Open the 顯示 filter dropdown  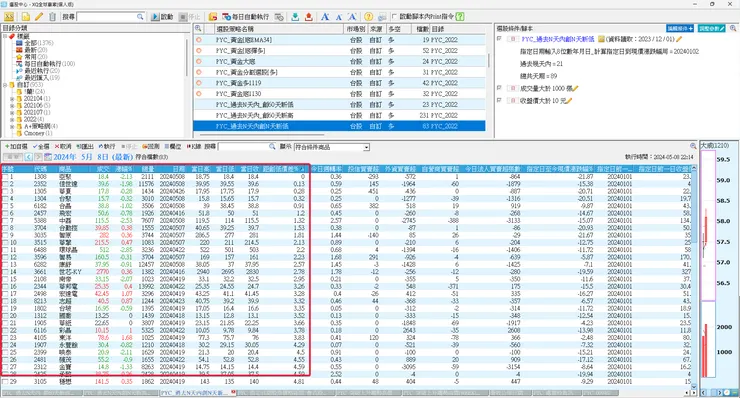click(332, 147)
